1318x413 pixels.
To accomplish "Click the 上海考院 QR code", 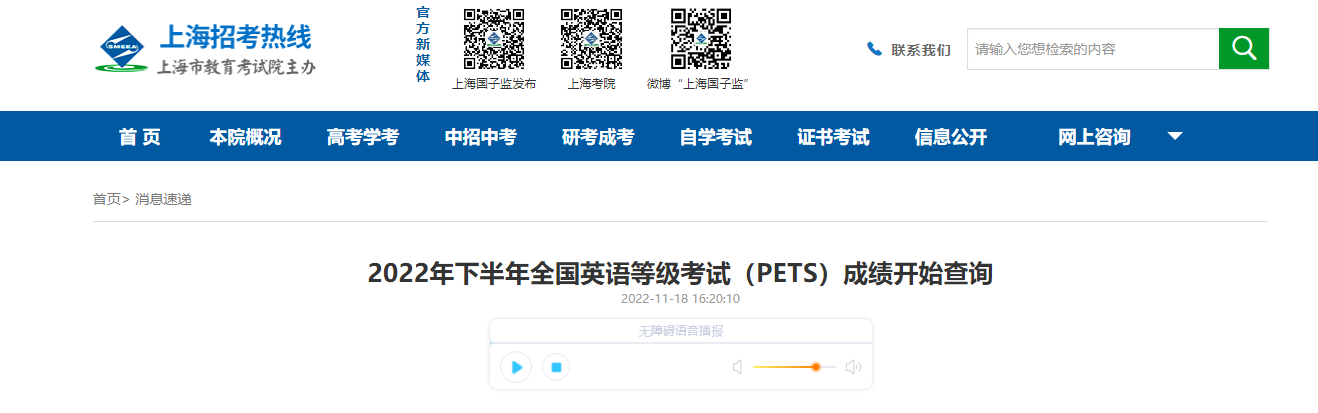I will click(591, 40).
